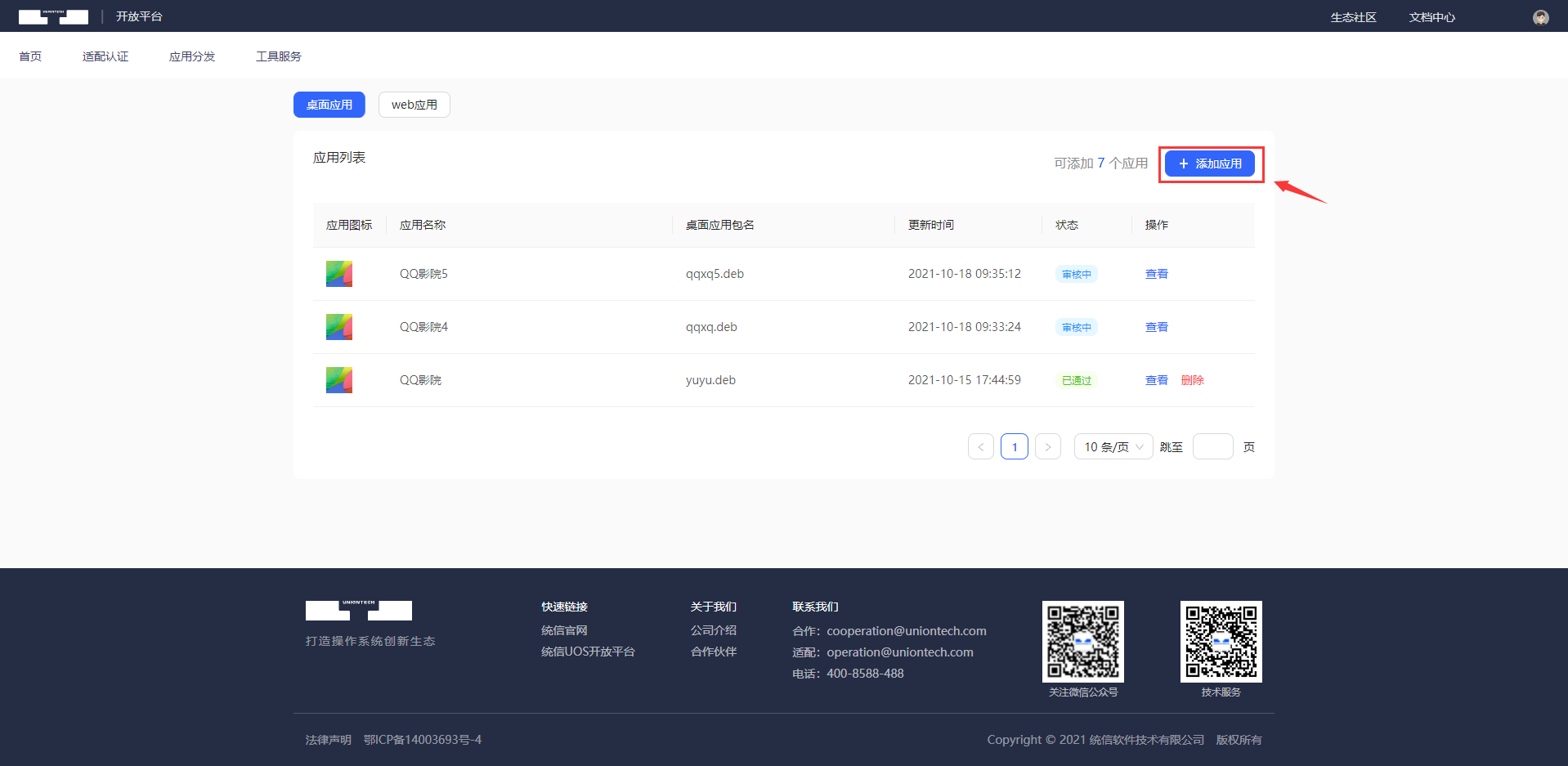This screenshot has width=1568, height=766.
Task: Select the 桌面应用 tab
Action: pos(329,105)
